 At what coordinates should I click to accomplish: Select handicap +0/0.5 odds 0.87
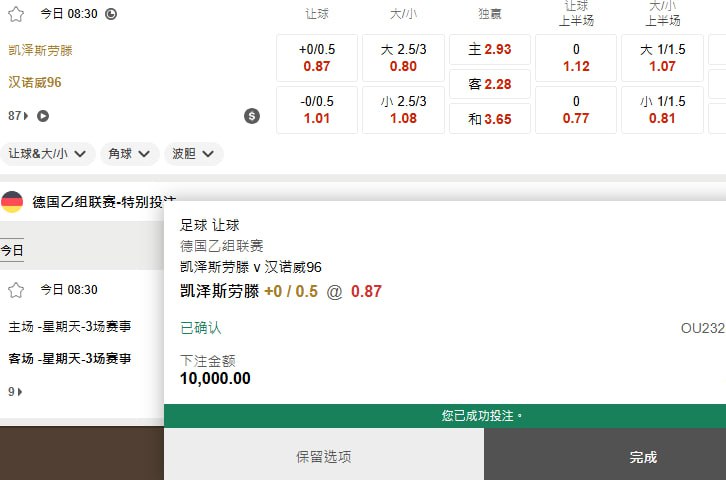(x=316, y=58)
